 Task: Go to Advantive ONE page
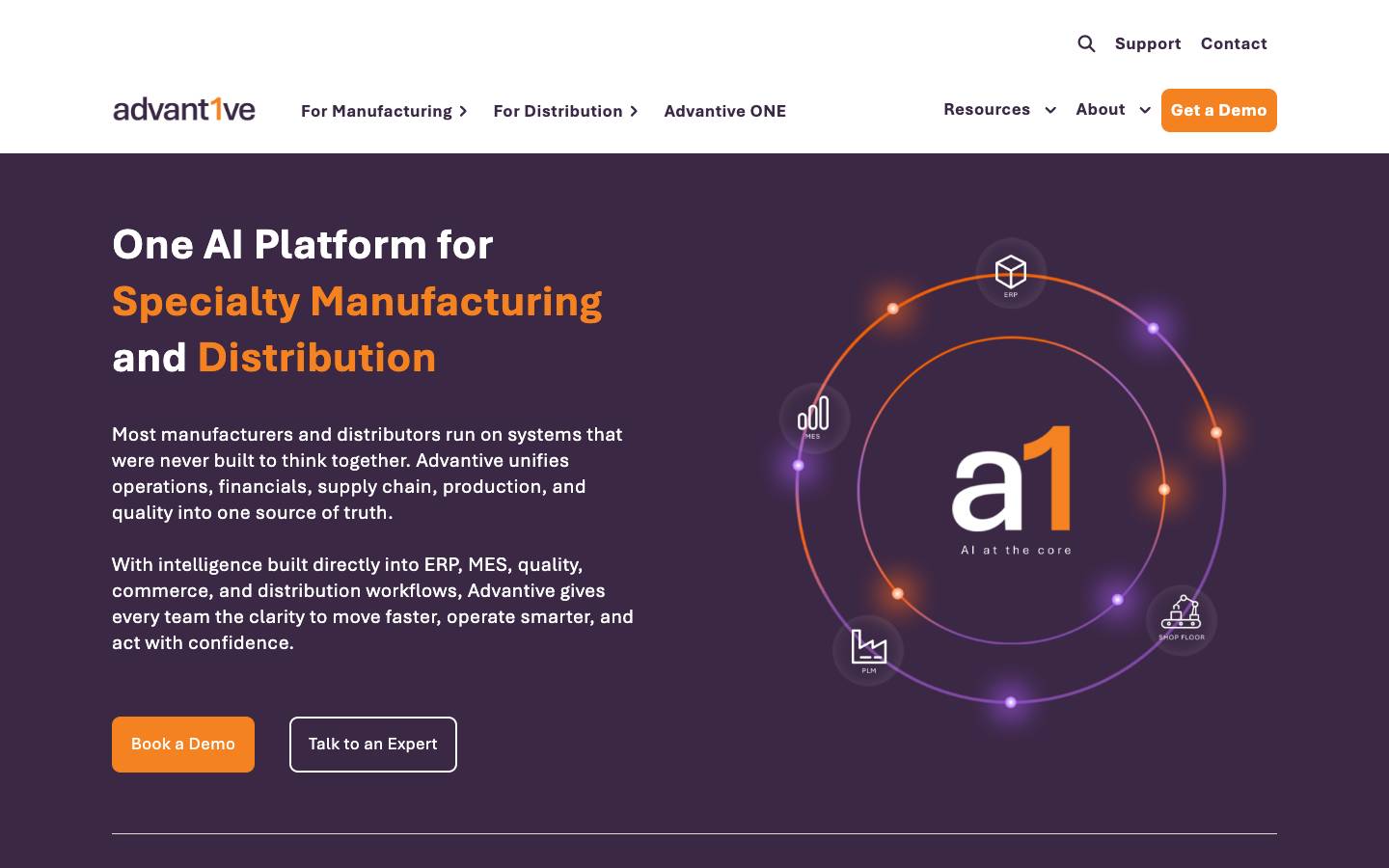[724, 111]
